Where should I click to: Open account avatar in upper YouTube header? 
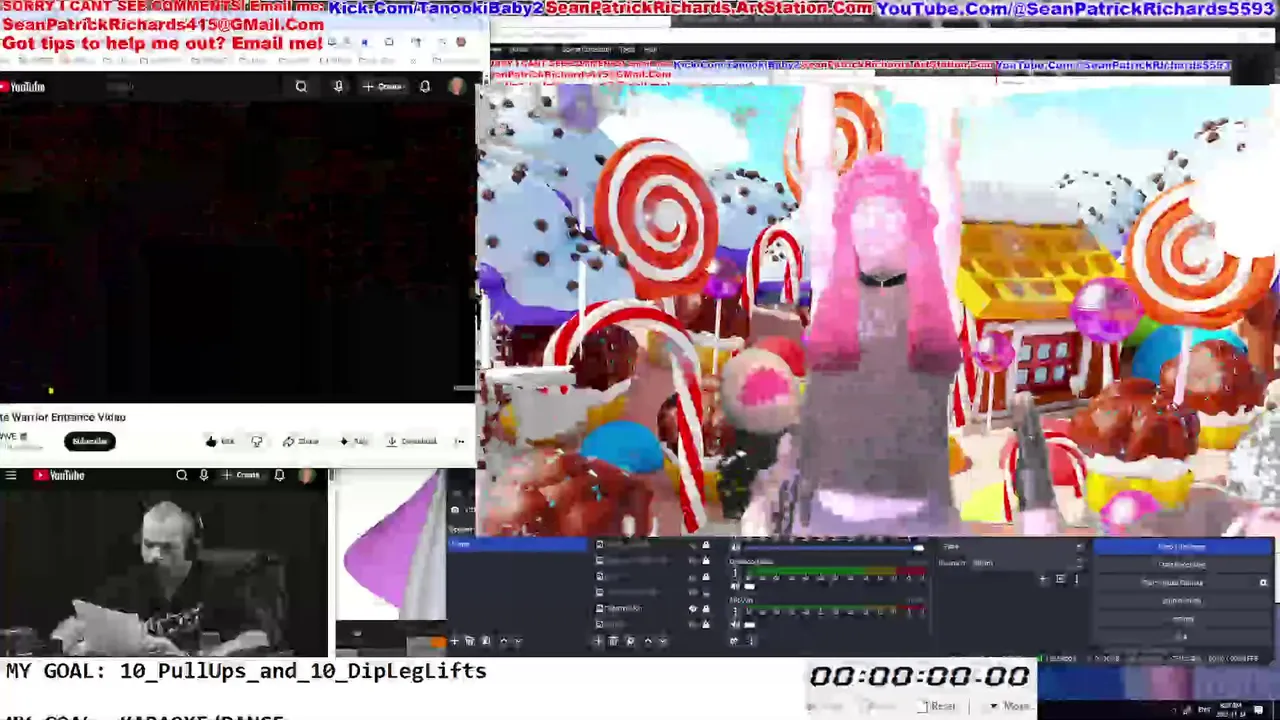point(457,87)
